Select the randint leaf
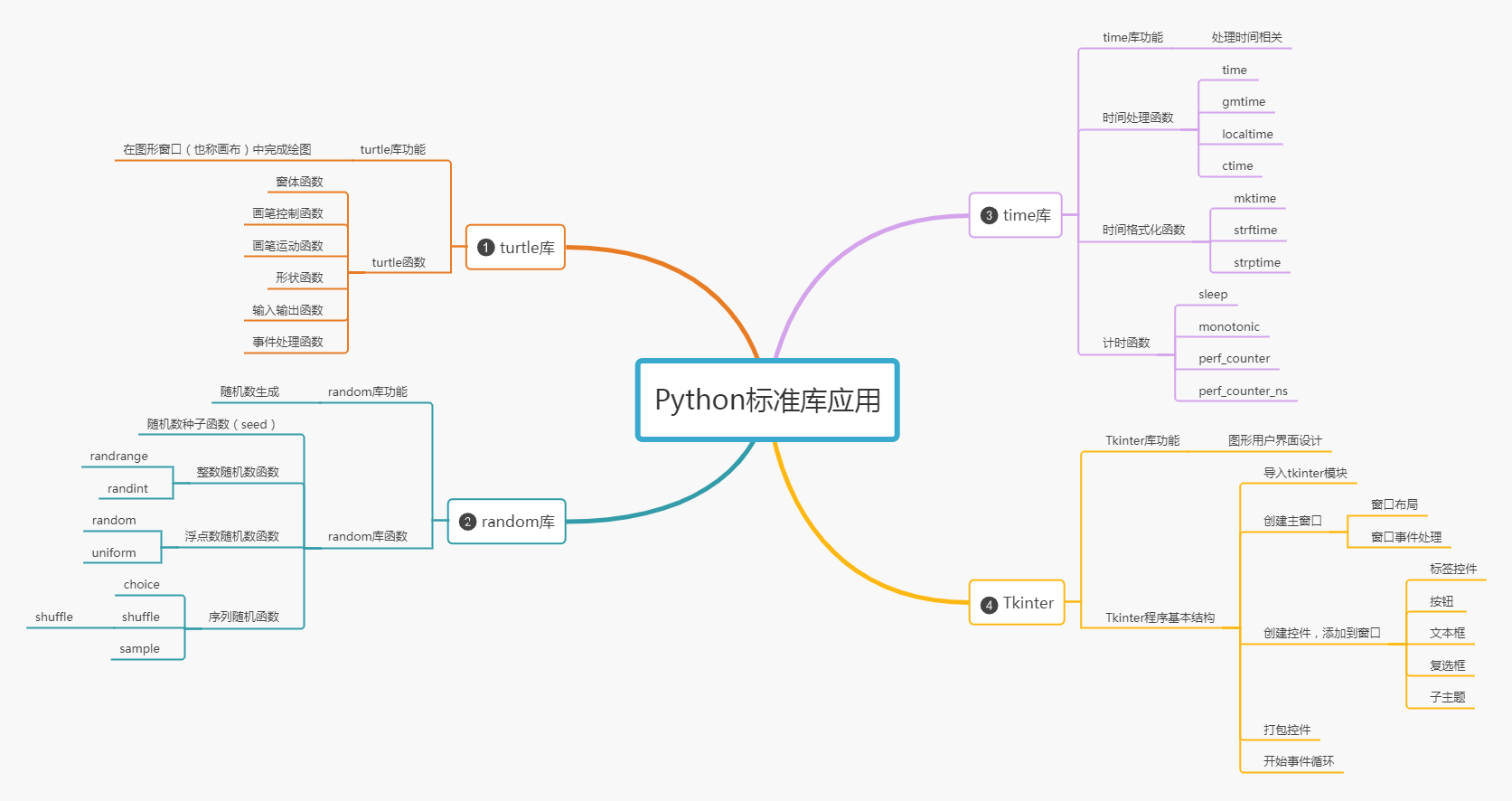The height and width of the screenshot is (801, 1512). (127, 489)
